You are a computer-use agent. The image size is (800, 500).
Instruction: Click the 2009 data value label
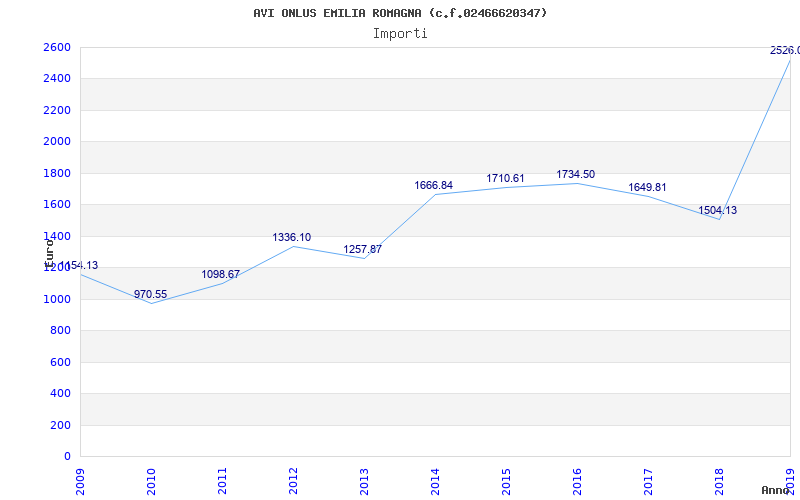point(79,265)
